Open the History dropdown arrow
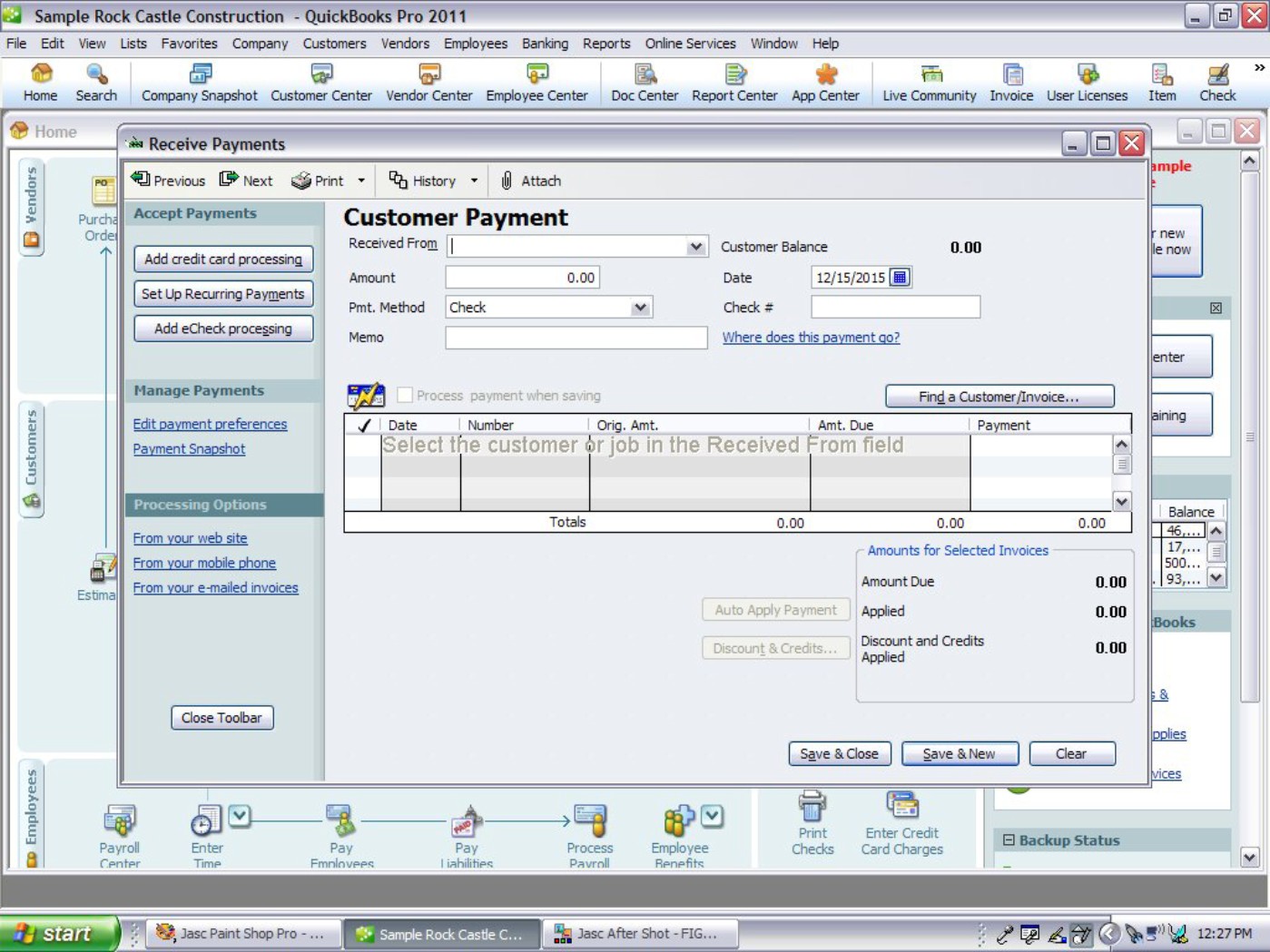Viewport: 1270px width, 952px height. click(x=474, y=181)
